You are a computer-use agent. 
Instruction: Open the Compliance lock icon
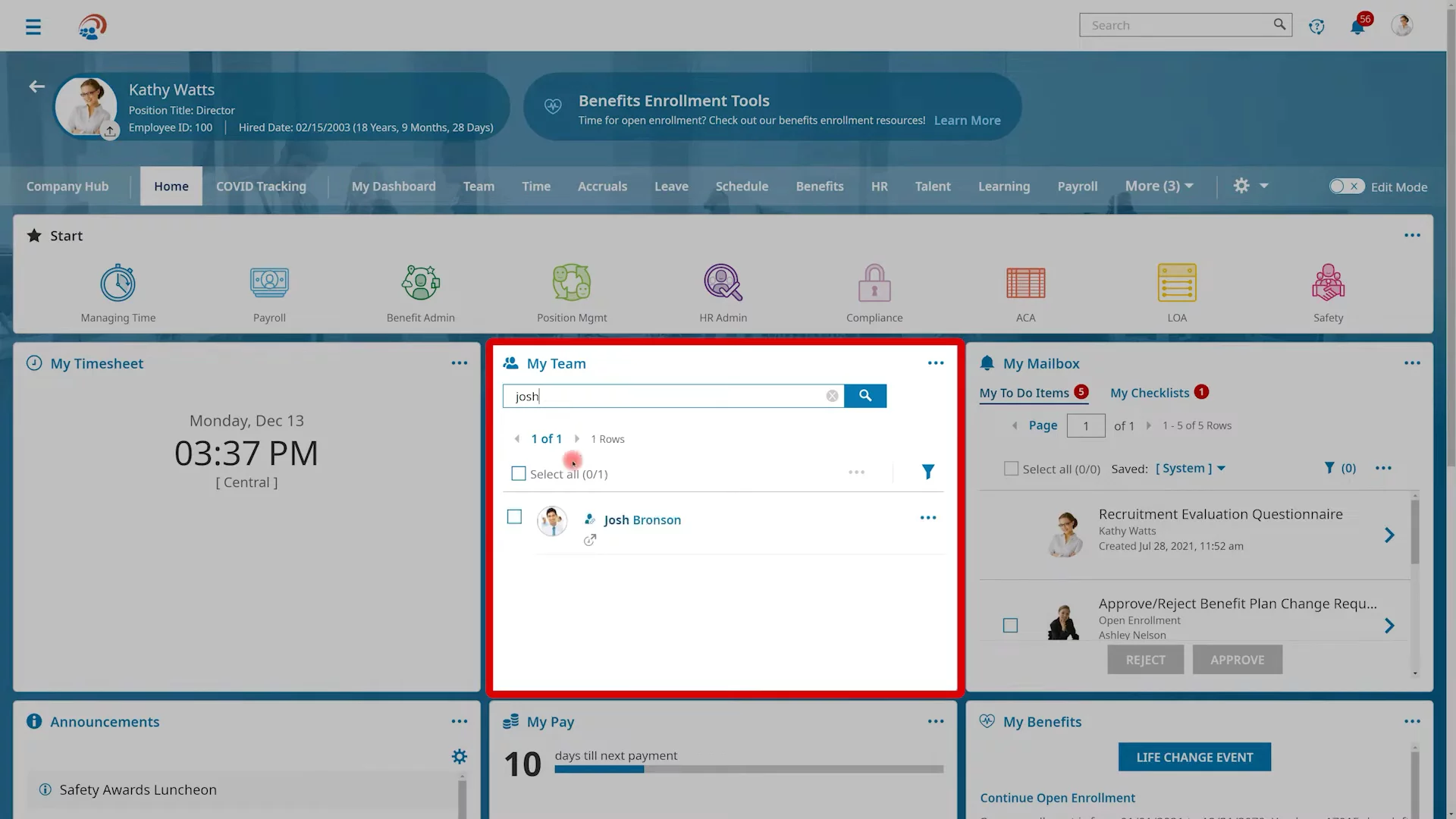(x=874, y=284)
